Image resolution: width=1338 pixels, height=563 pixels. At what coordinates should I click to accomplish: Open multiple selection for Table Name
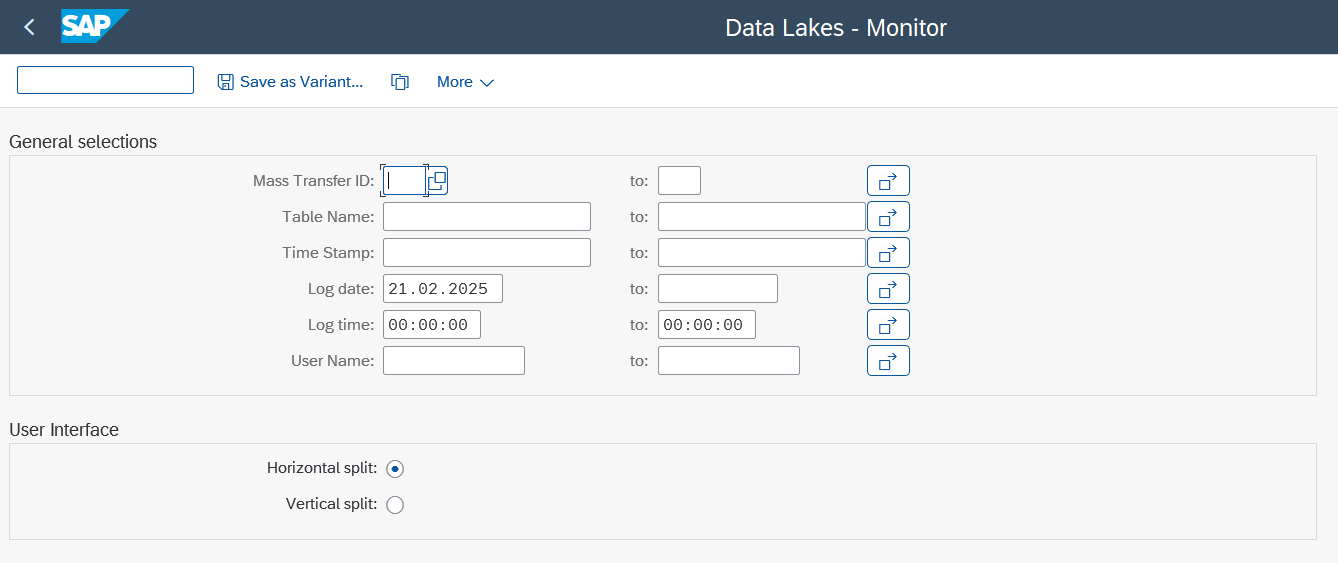coord(888,217)
